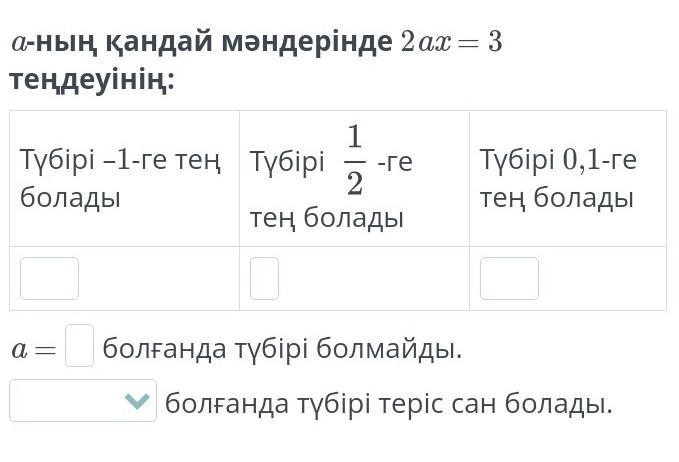This screenshot has height=462, width=679.
Task: Click "тең болады" under the fraction
Action: pos(327,217)
